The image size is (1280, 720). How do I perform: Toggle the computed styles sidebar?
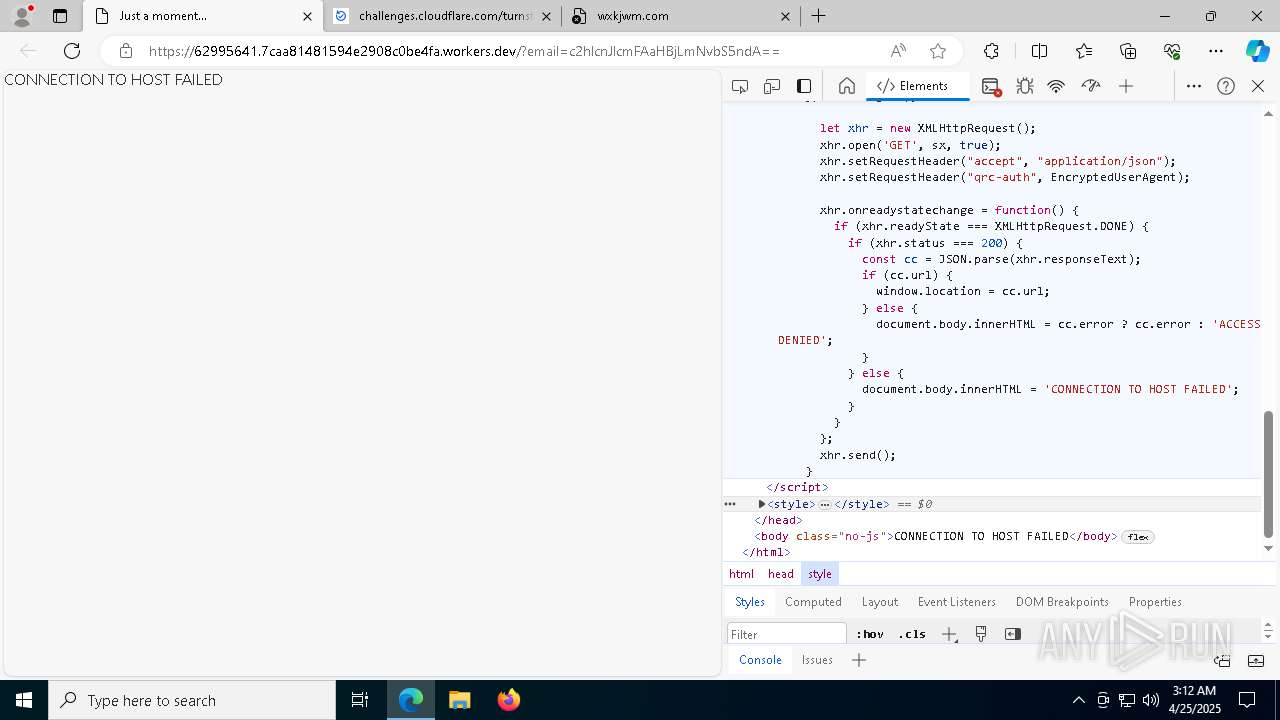(x=1013, y=634)
